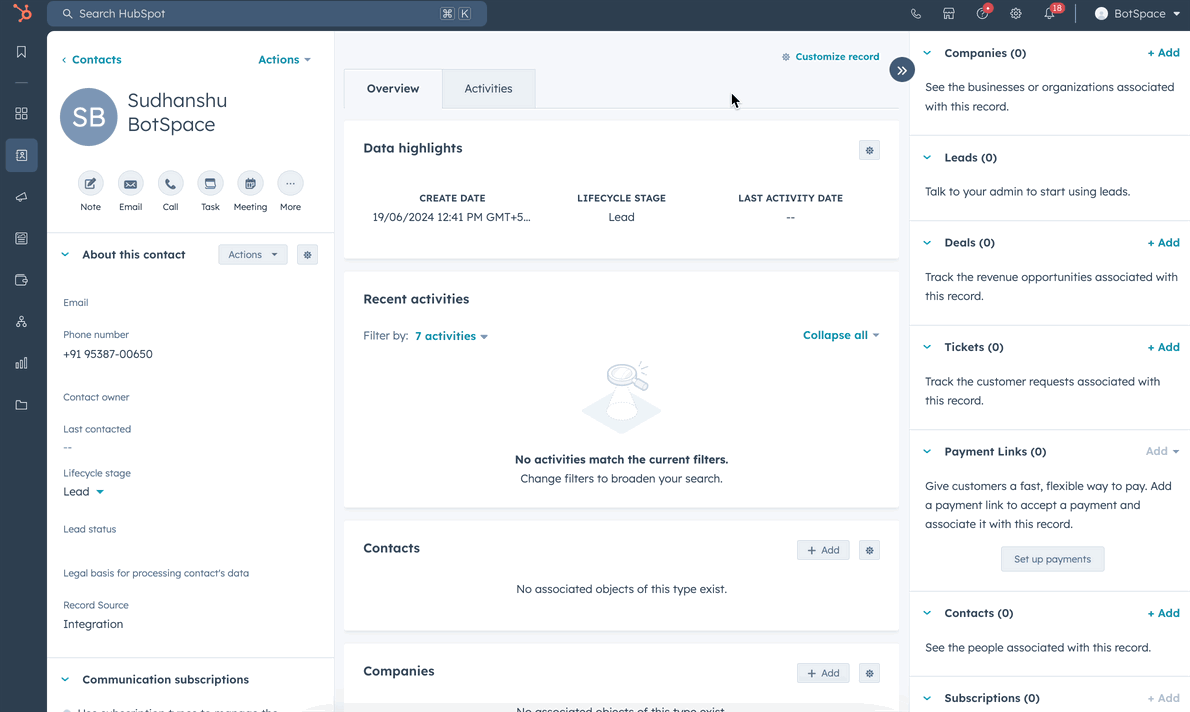
Task: Collapse right sidebar with double-arrow button
Action: click(x=902, y=70)
